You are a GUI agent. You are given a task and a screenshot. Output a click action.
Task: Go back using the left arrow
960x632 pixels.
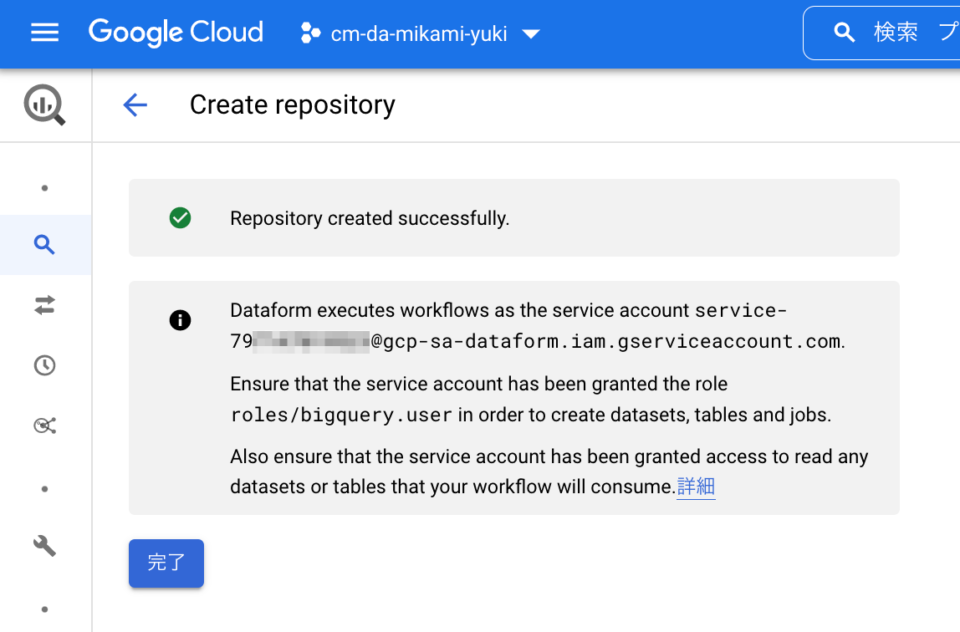[x=135, y=105]
